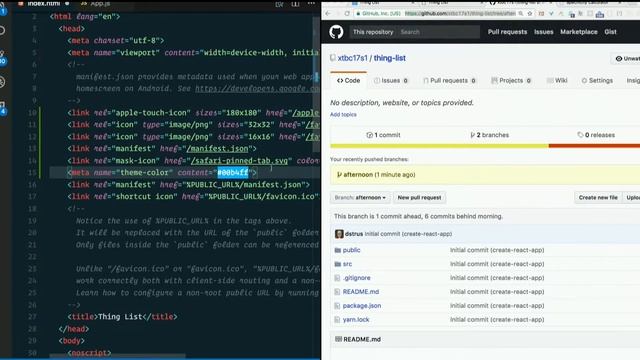
Task: Open the yarn.lock file link
Action: pyautogui.click(x=356, y=320)
